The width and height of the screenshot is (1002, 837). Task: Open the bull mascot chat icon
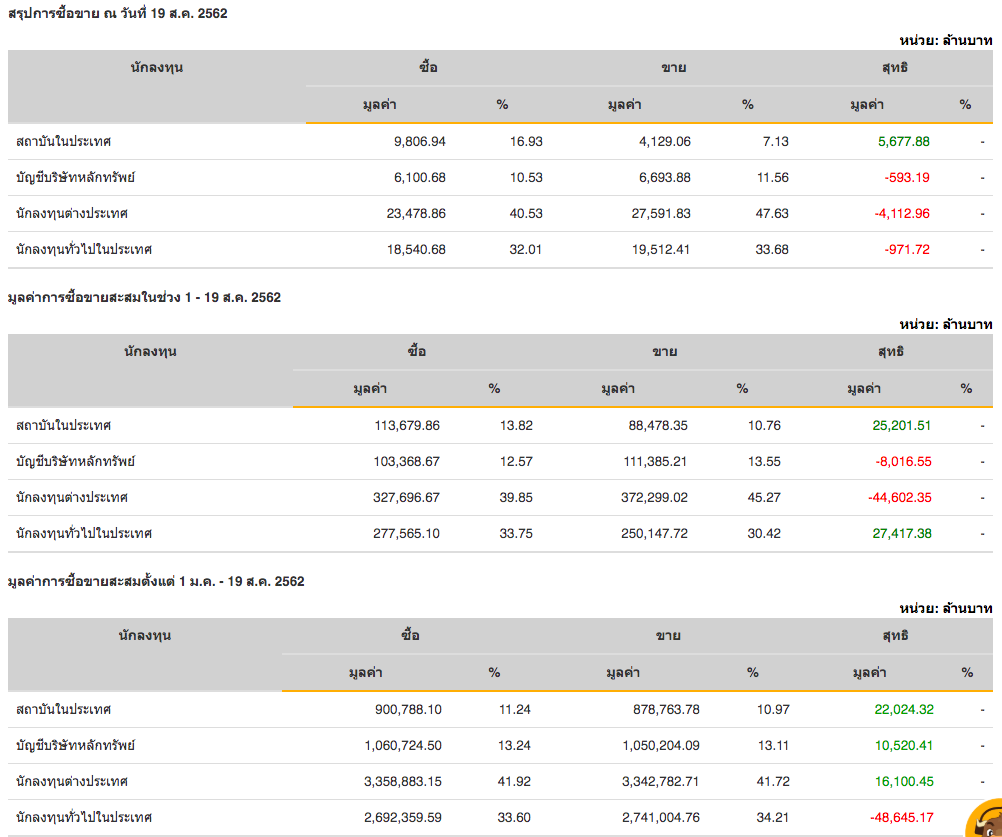coord(985,820)
